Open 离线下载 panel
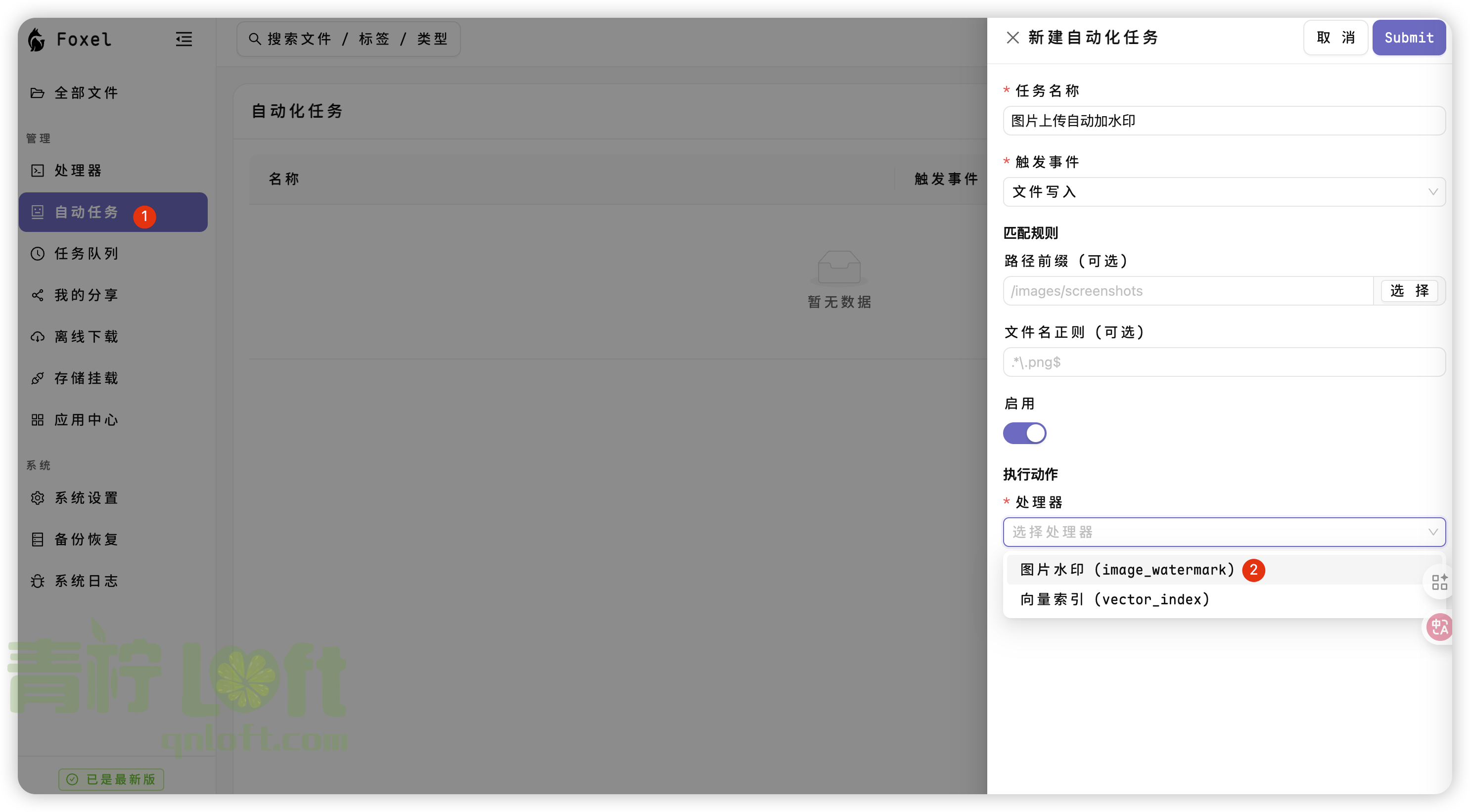This screenshot has height=812, width=1470. (85, 337)
